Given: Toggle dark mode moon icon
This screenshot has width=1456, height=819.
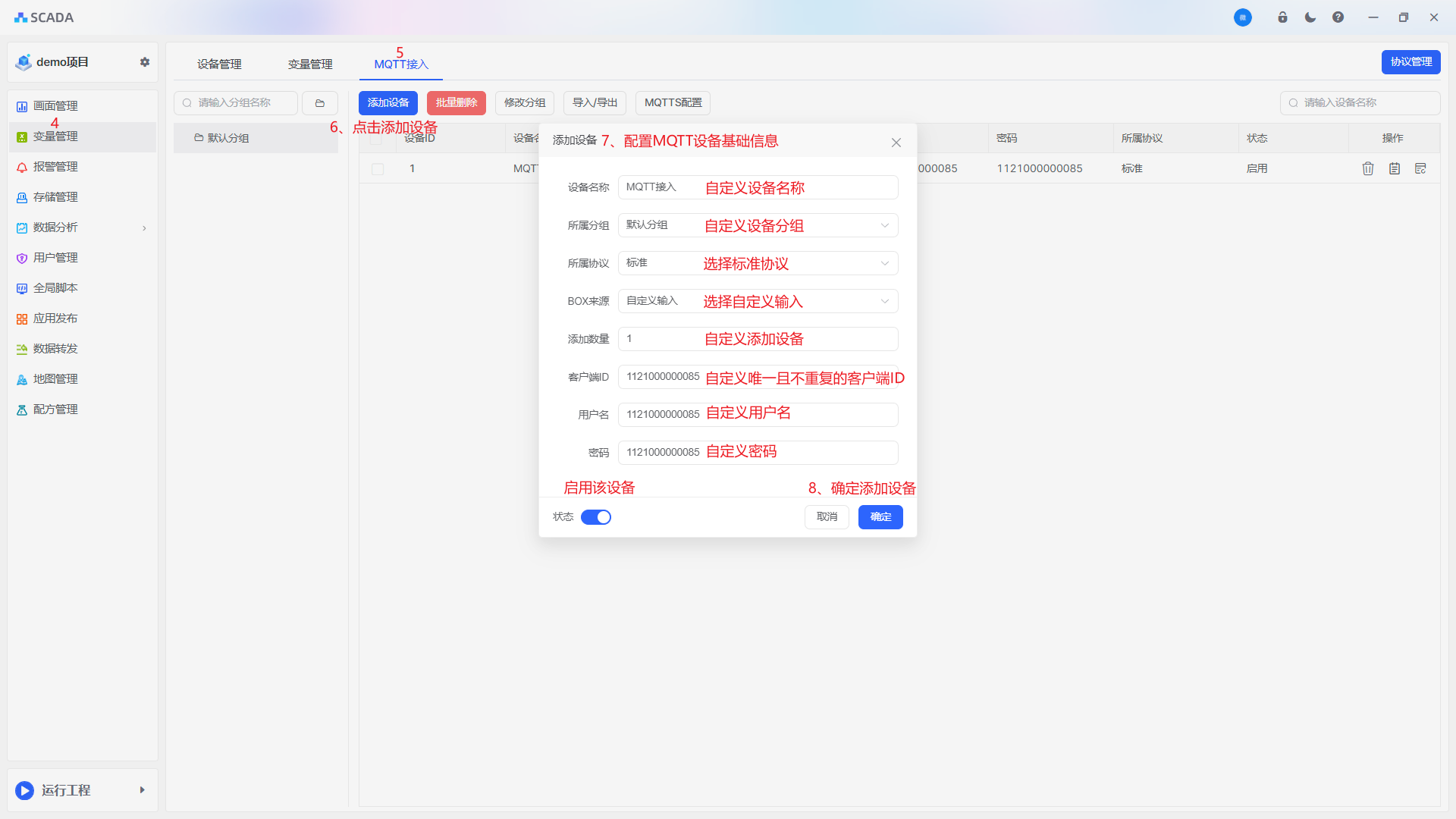Looking at the screenshot, I should point(1310,17).
